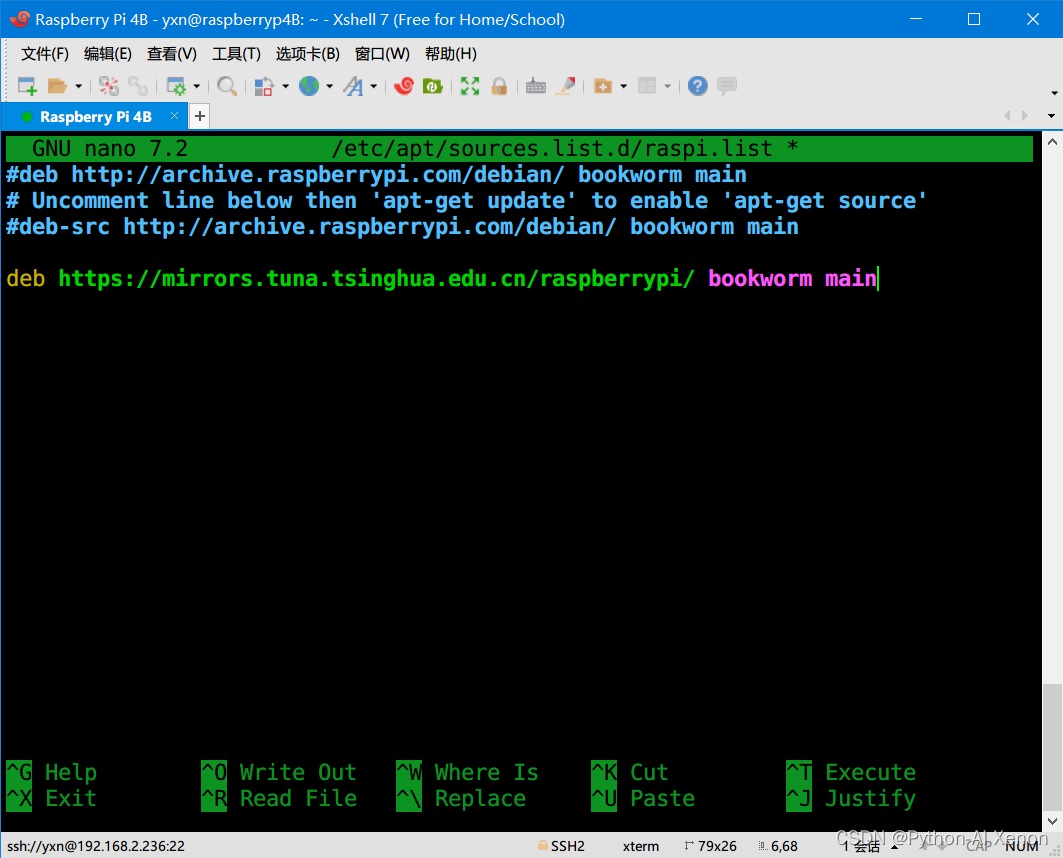Click the ssh://yxn@192.168.2.236:22 status text
Image resolution: width=1063 pixels, height=858 pixels.
pos(96,846)
